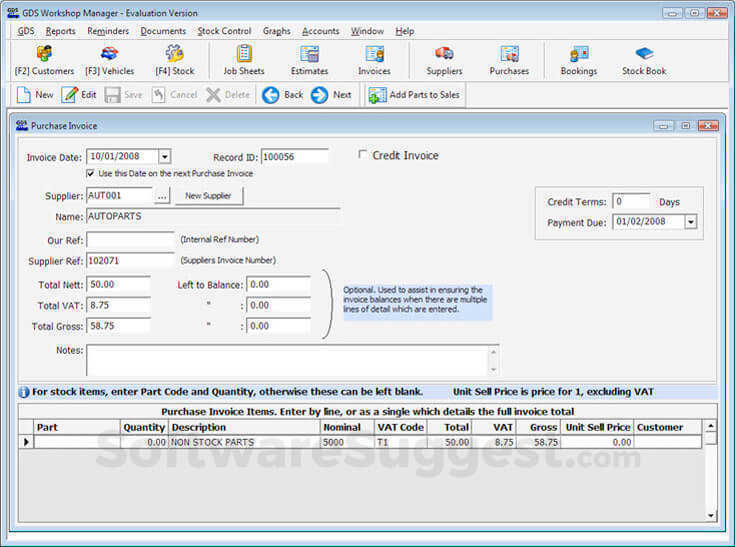Open the Stock module icon
Image resolution: width=735 pixels, height=547 pixels.
click(x=174, y=55)
